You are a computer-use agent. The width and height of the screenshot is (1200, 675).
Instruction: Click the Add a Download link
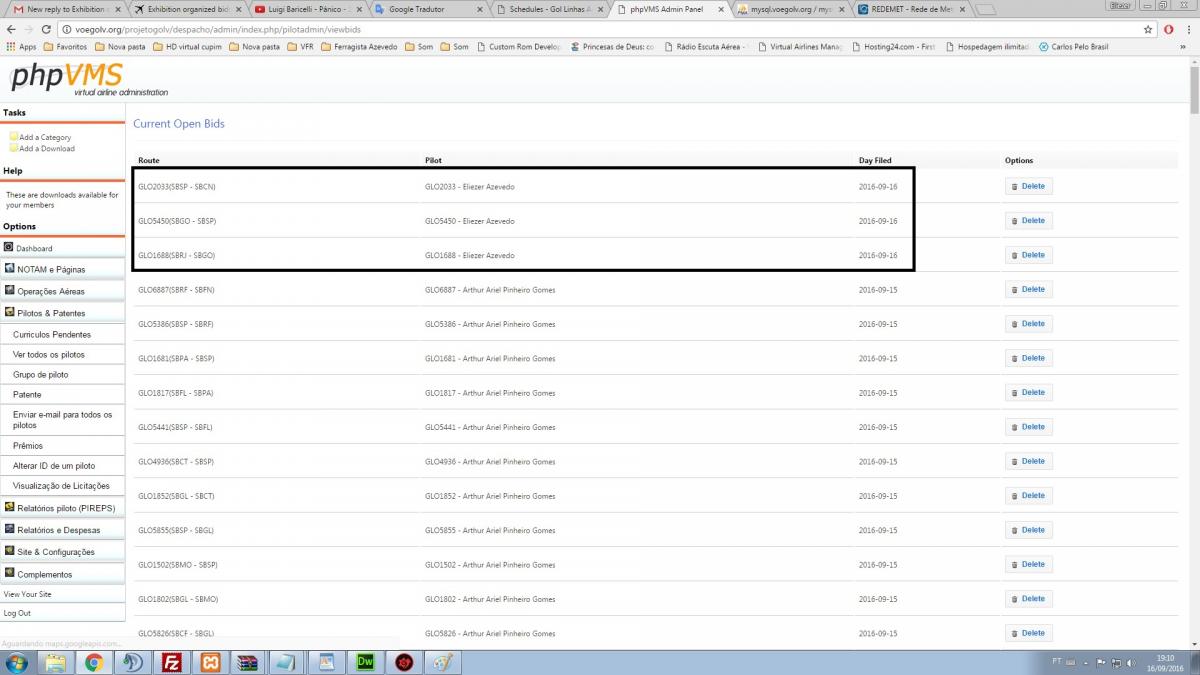[x=47, y=148]
